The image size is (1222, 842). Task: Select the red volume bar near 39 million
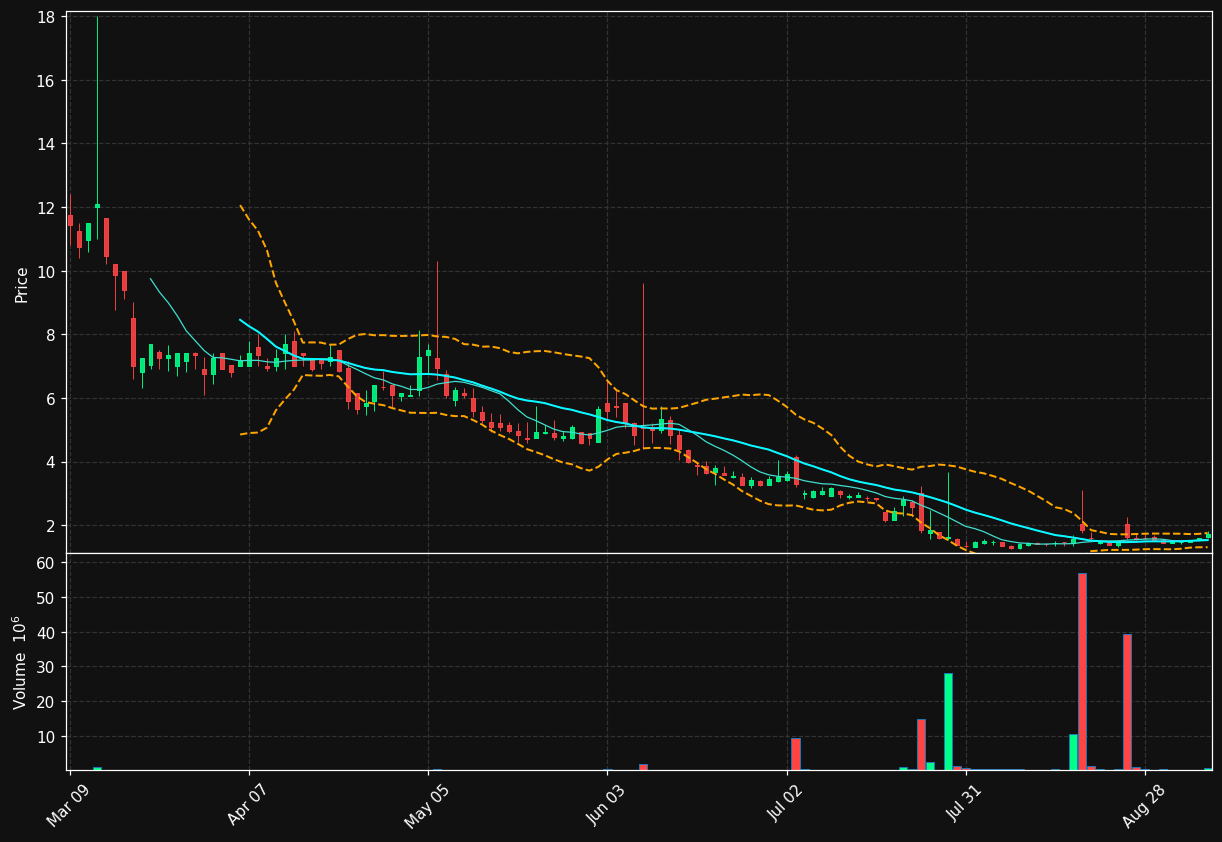point(1127,702)
